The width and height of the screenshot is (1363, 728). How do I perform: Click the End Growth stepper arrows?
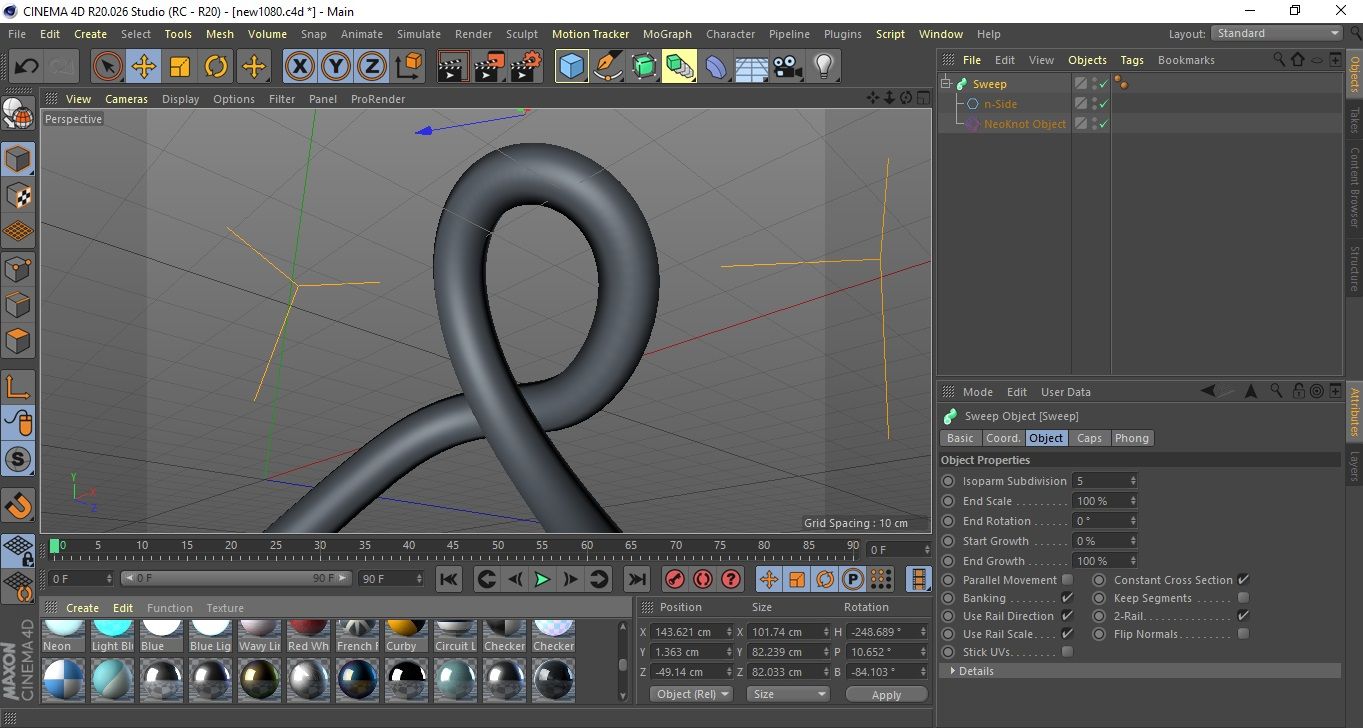pos(1133,561)
